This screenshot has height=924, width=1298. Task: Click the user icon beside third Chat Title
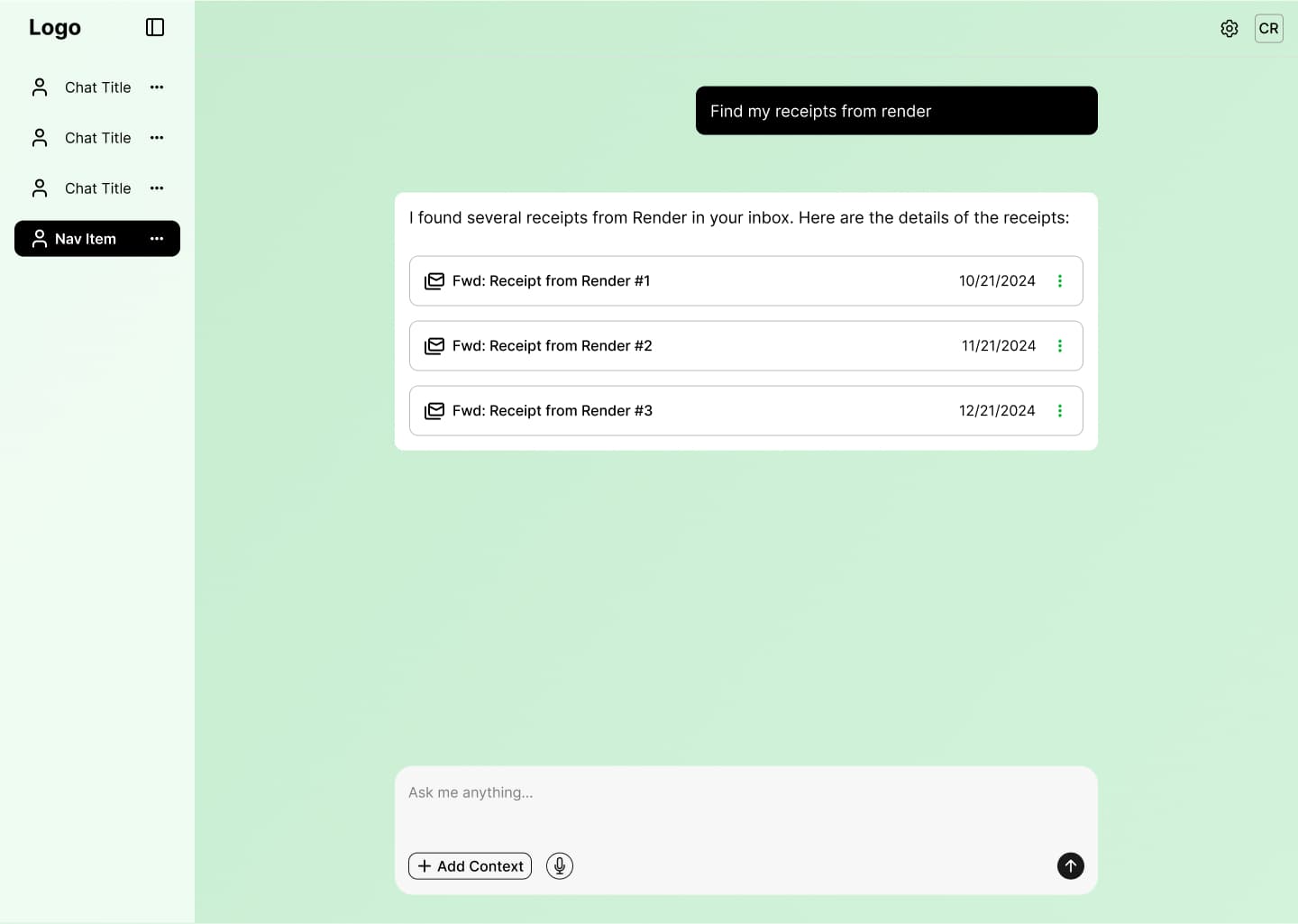click(x=40, y=188)
